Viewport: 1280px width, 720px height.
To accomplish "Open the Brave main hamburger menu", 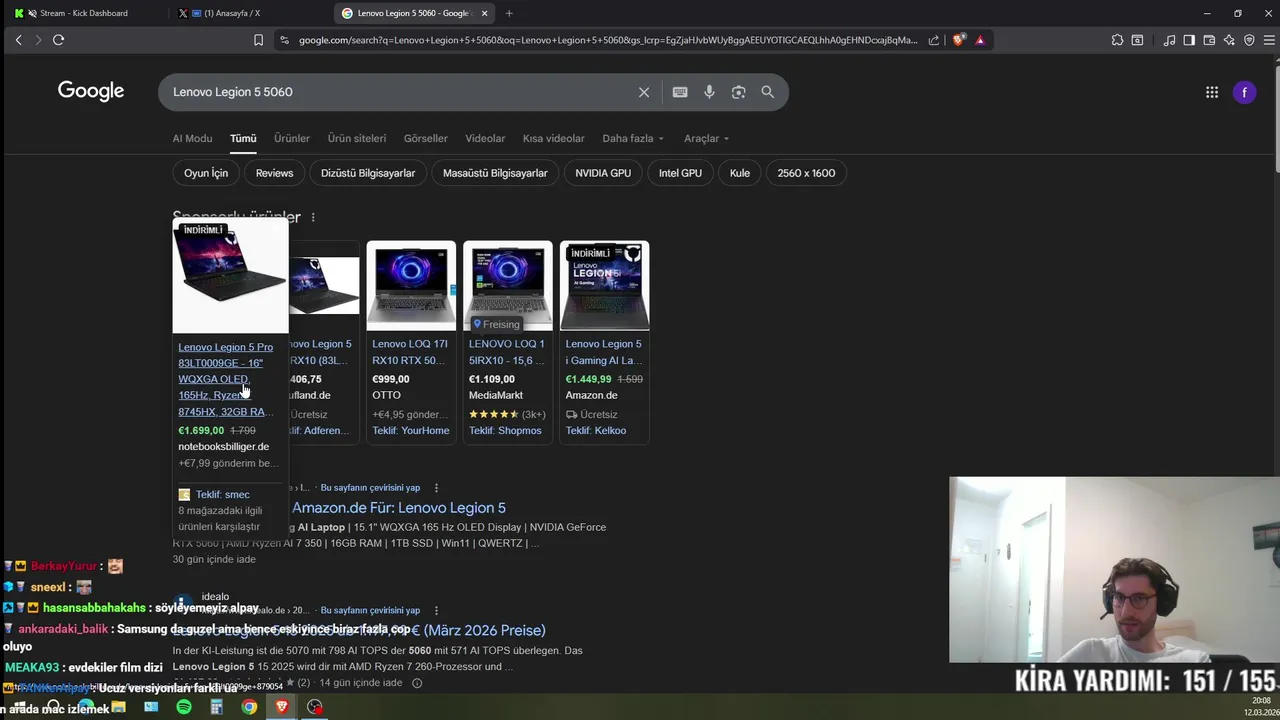I will pyautogui.click(x=1269, y=40).
